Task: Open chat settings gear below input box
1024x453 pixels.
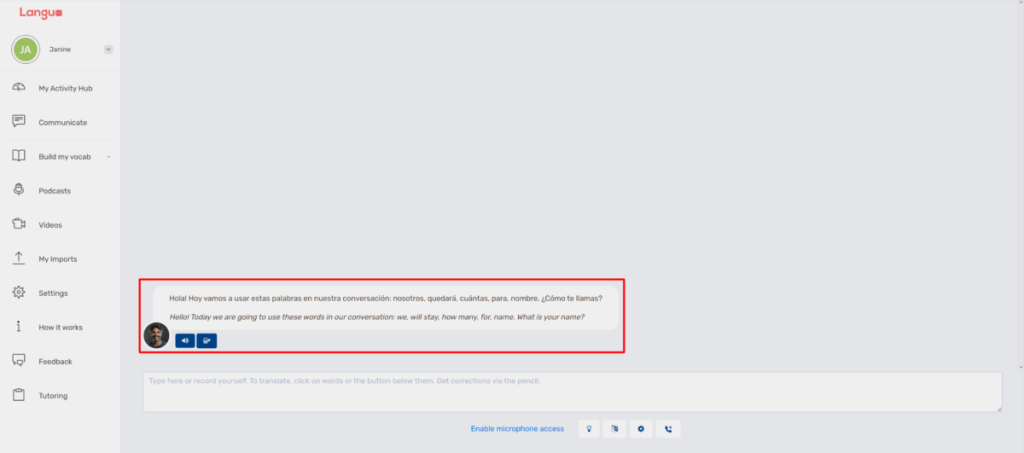Action: pos(641,429)
